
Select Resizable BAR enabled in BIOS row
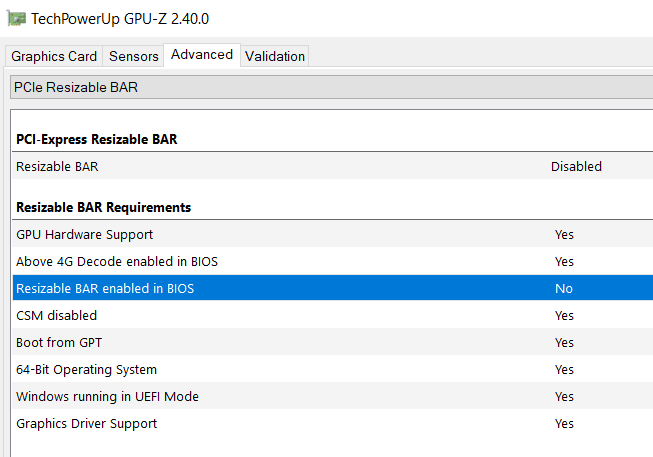tap(333, 288)
